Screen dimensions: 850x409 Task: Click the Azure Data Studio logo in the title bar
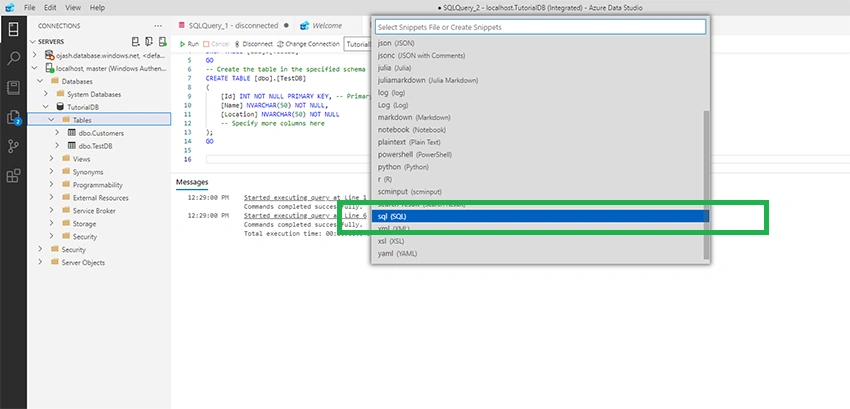click(x=9, y=8)
